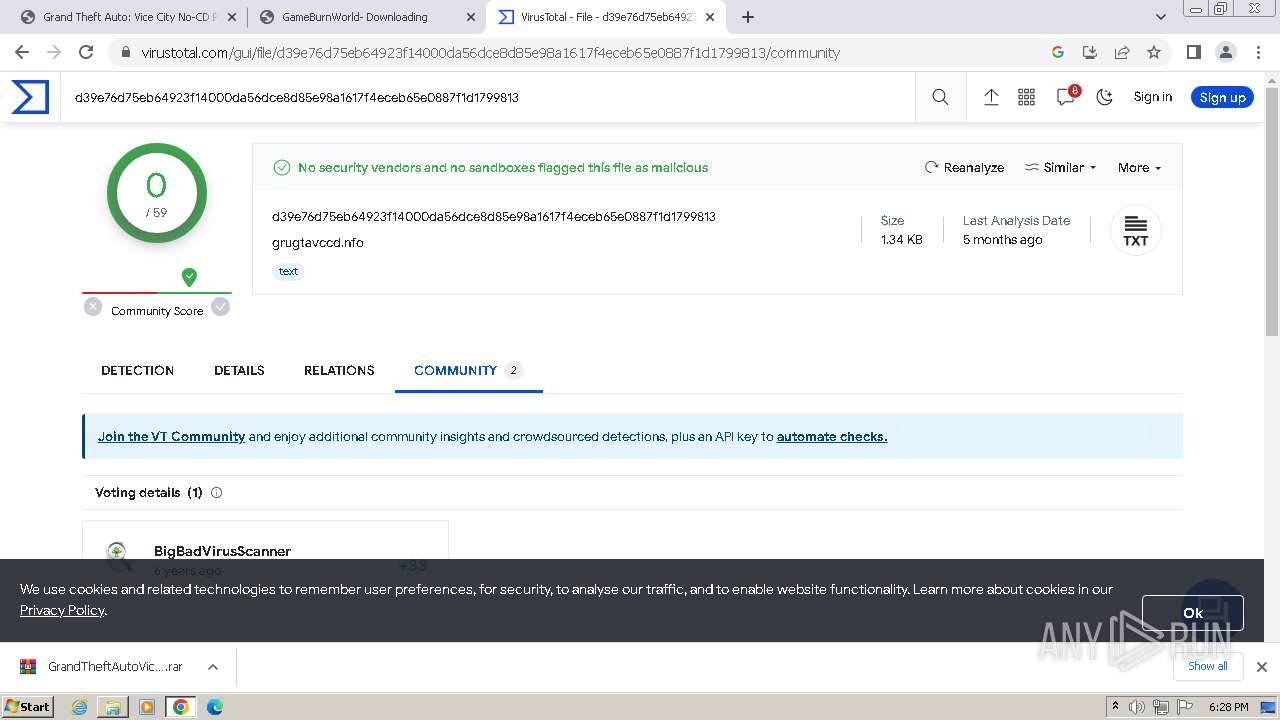
Task: Click the TXT file type icon
Action: click(x=1135, y=230)
